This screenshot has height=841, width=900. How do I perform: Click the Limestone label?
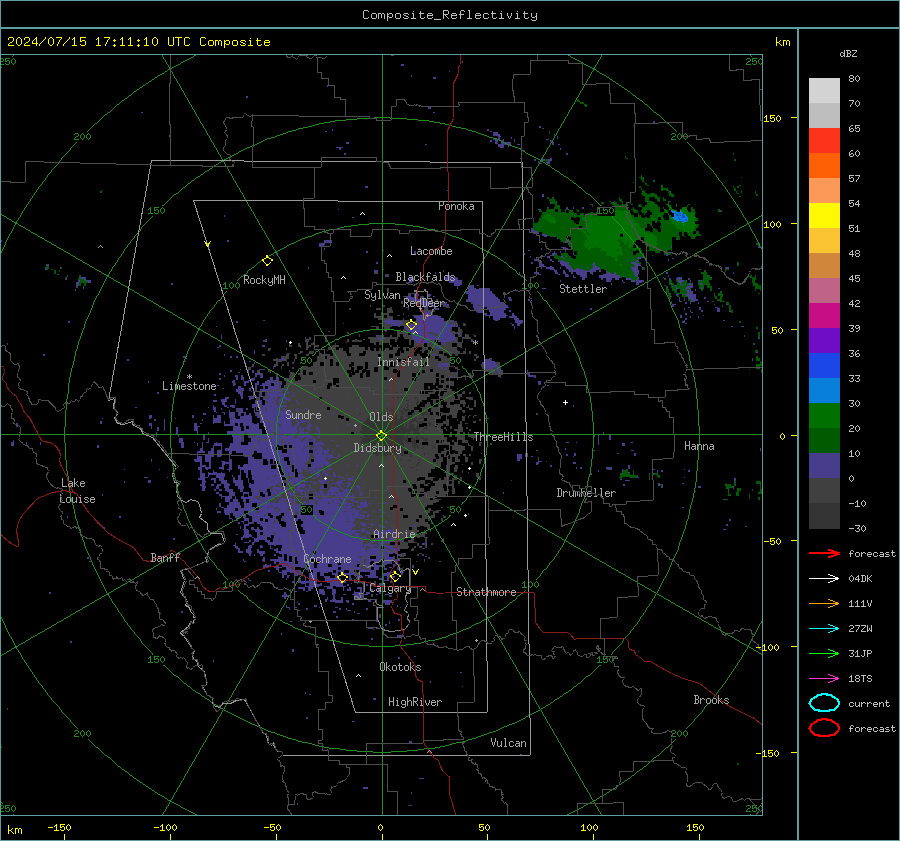tap(189, 386)
